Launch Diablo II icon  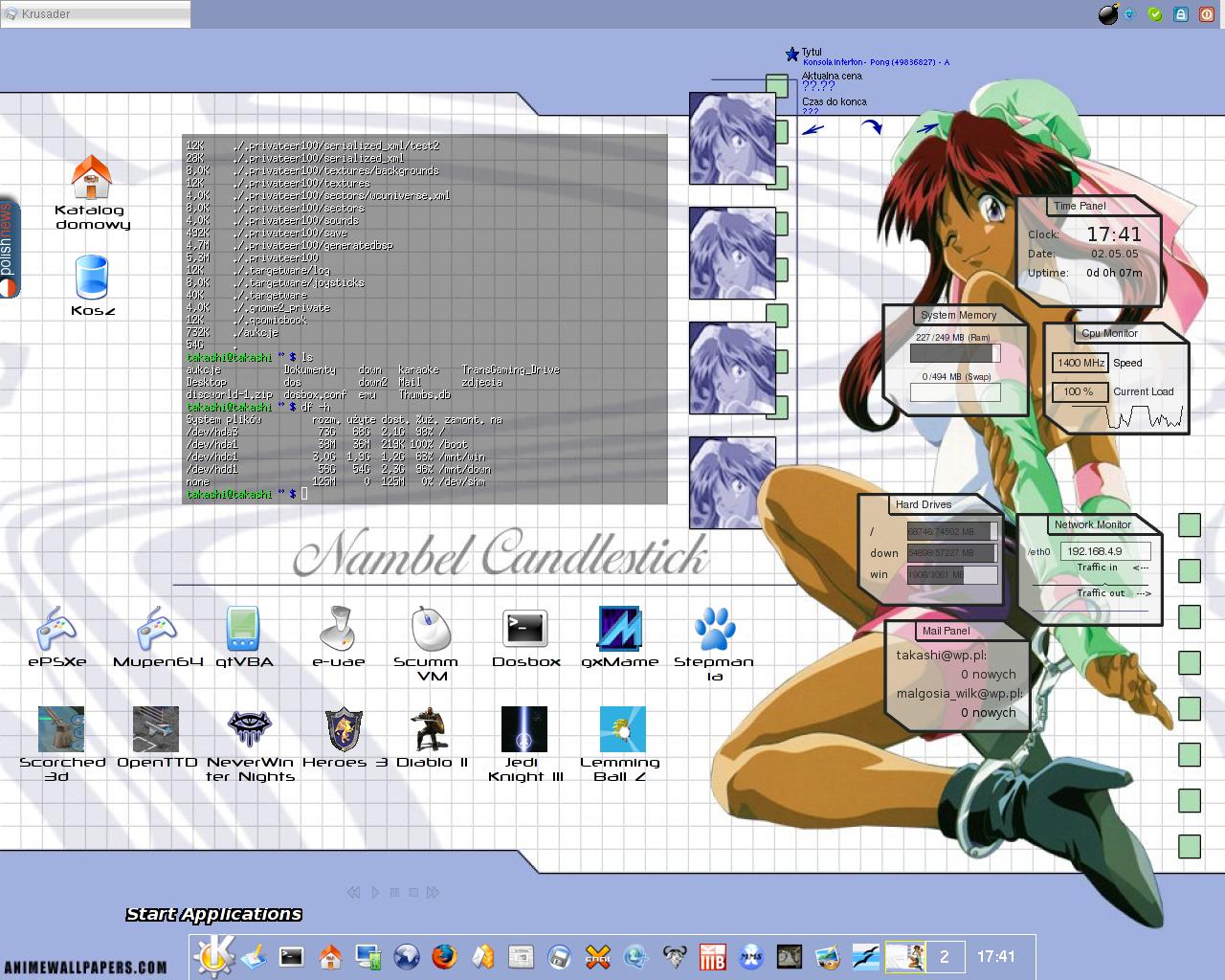pos(431,729)
